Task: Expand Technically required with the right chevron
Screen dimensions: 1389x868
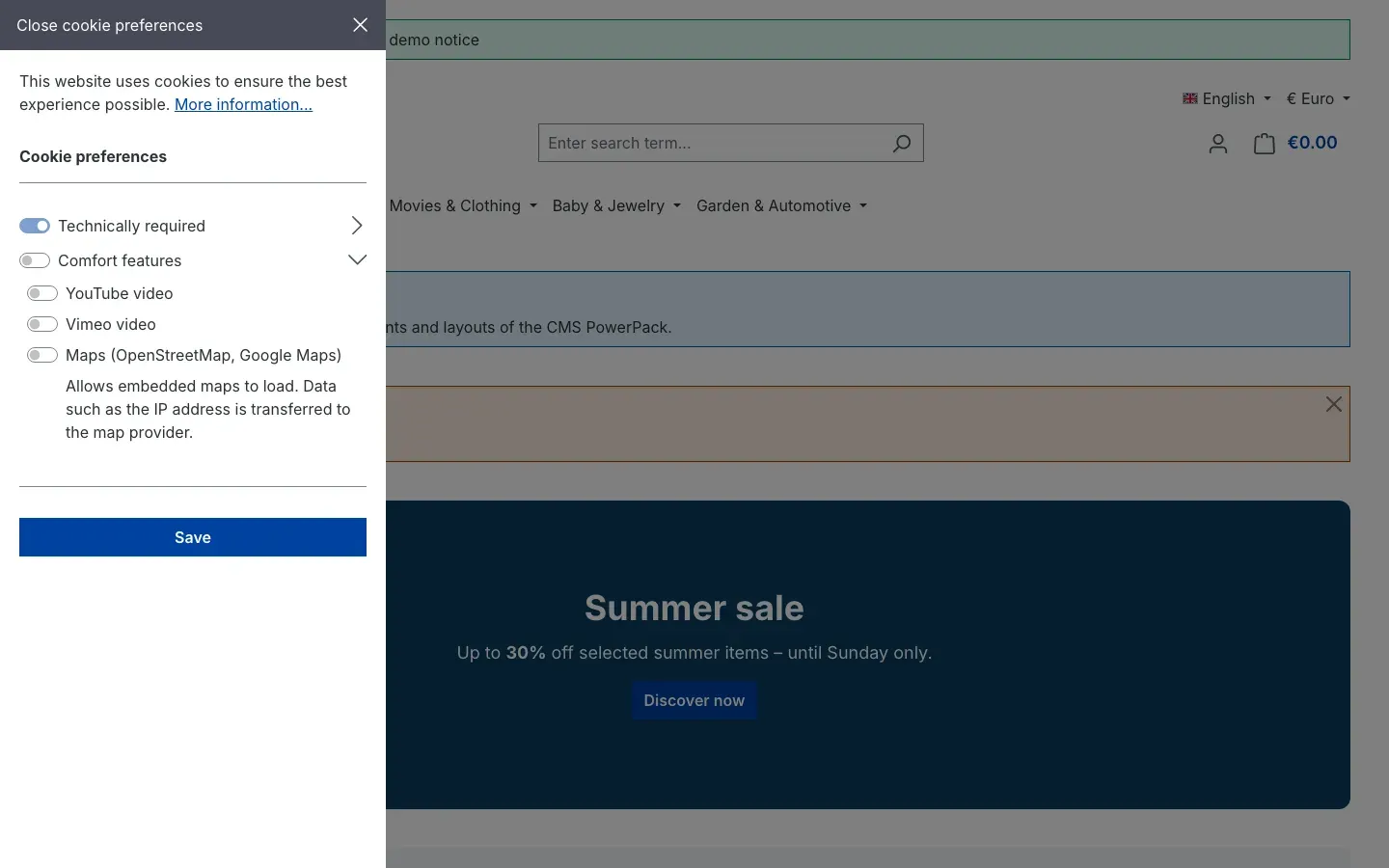Action: coord(357,226)
